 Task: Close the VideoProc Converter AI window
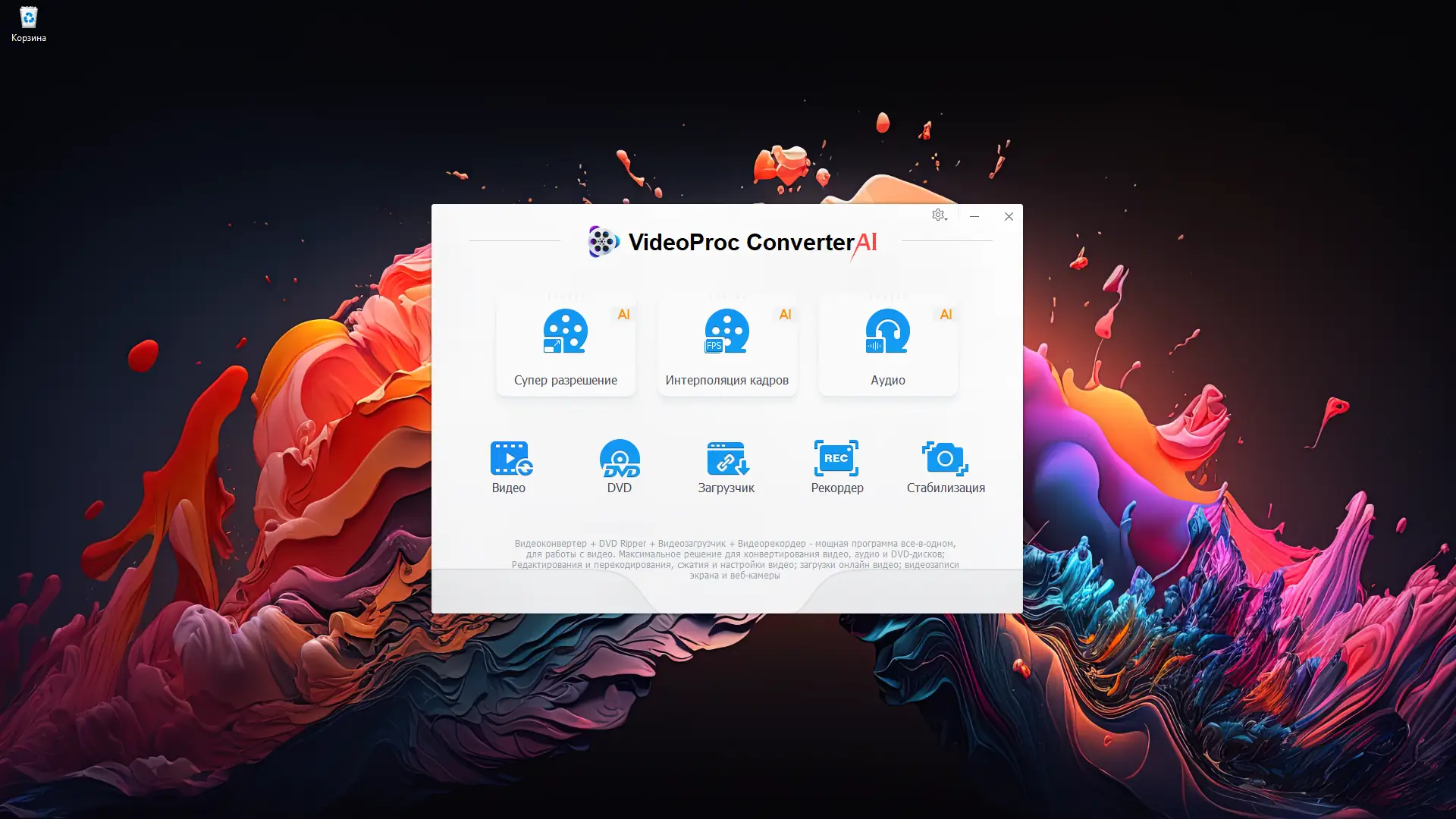coord(1009,216)
